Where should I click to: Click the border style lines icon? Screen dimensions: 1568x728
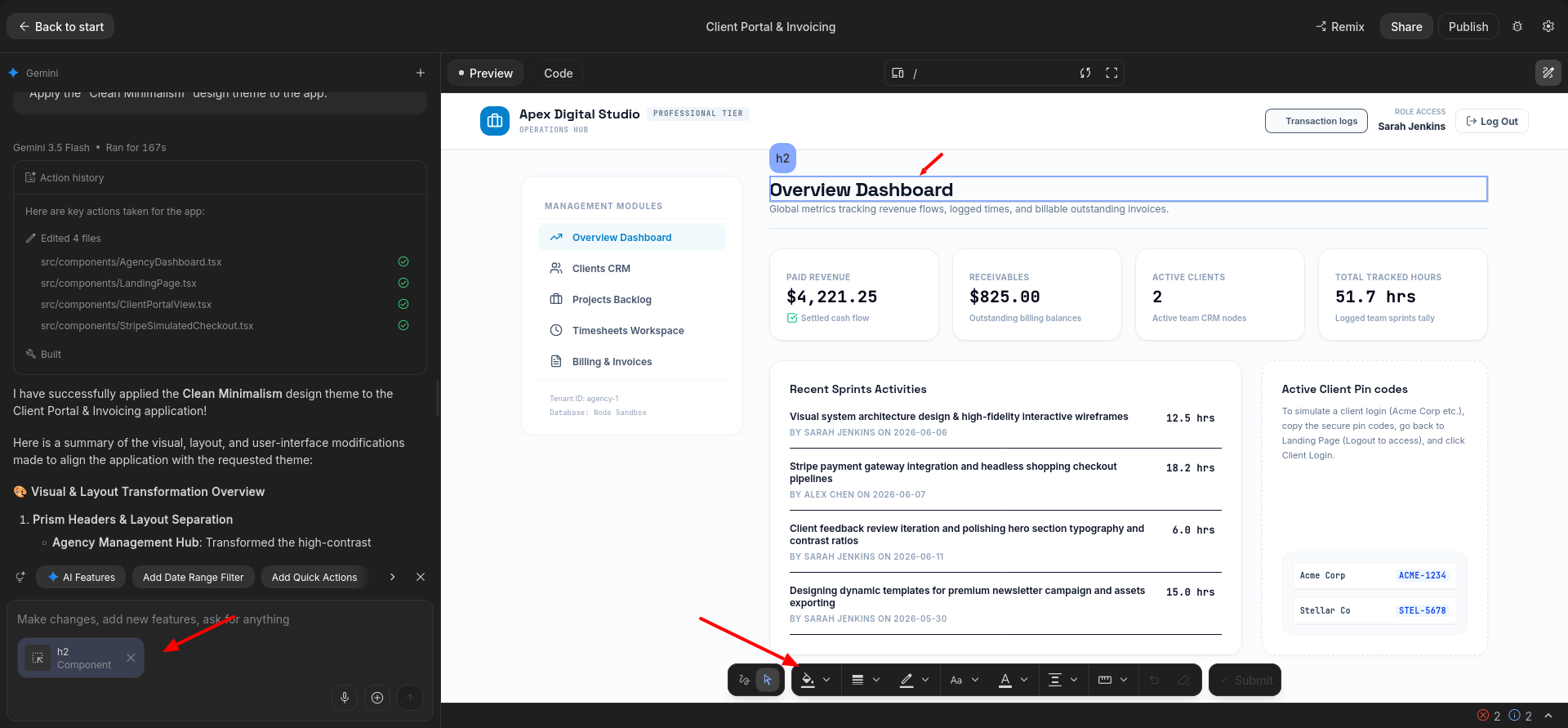(857, 680)
